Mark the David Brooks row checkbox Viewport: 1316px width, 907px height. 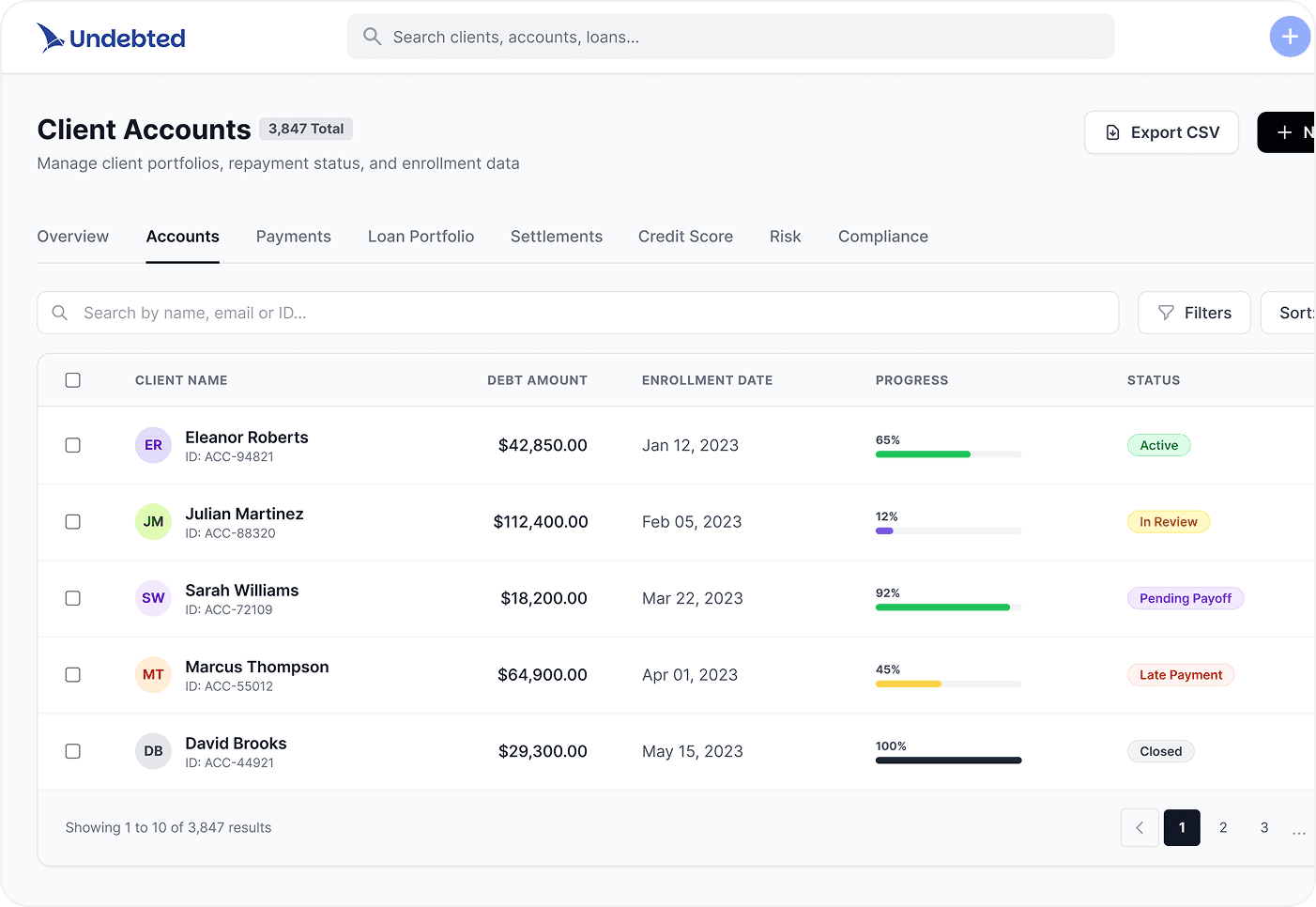(x=73, y=751)
